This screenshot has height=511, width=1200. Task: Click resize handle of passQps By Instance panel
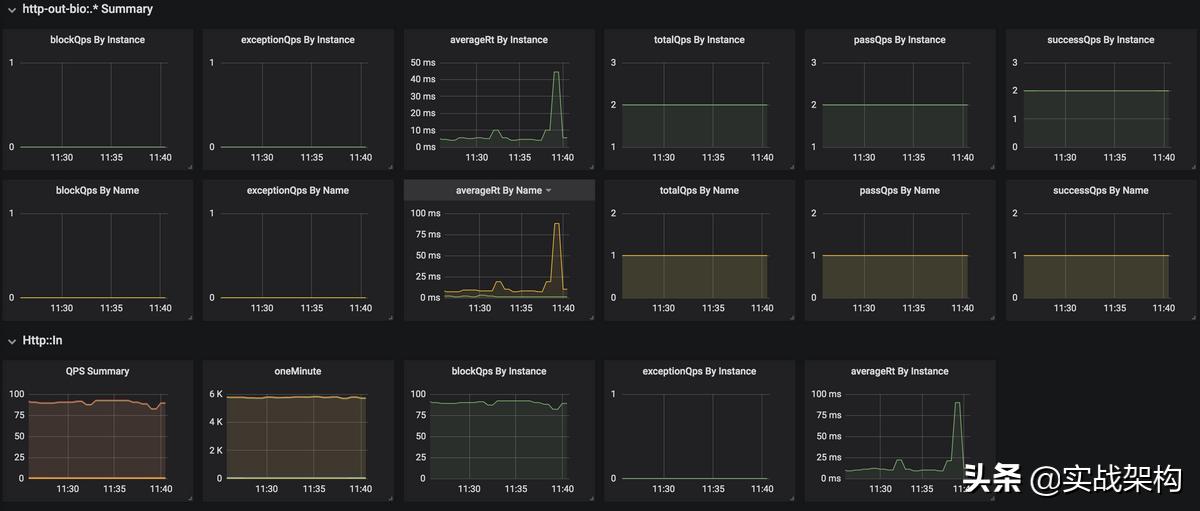tap(991, 167)
